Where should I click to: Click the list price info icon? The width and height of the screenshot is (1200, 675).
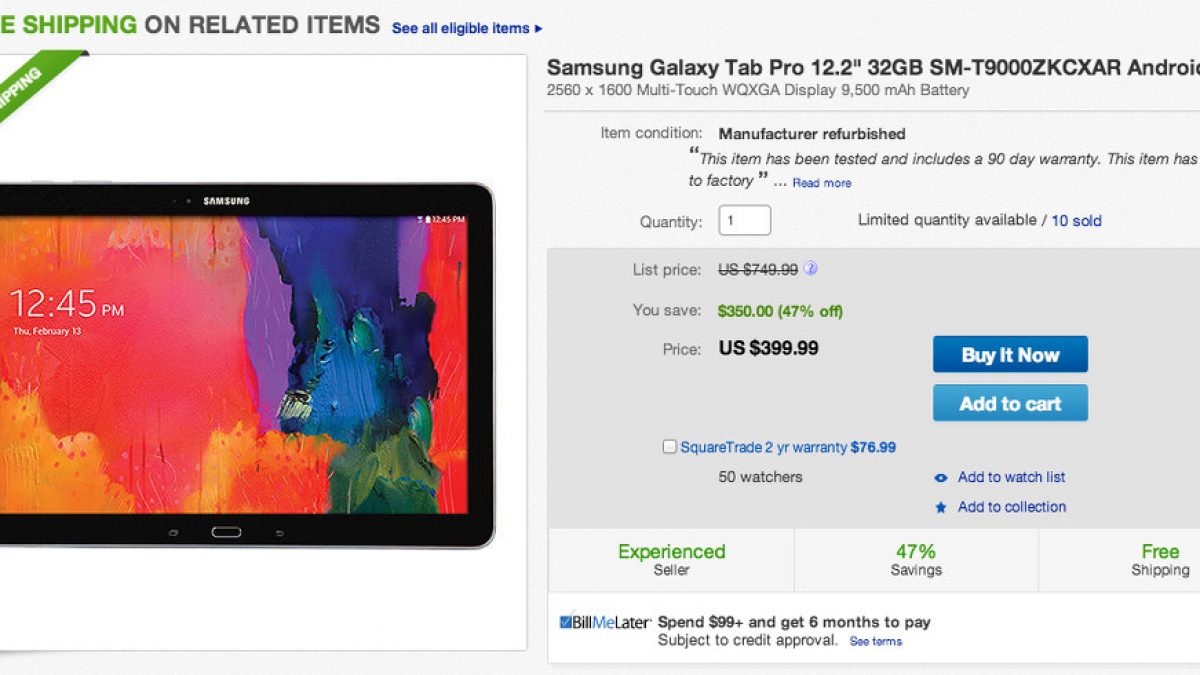pyautogui.click(x=811, y=269)
